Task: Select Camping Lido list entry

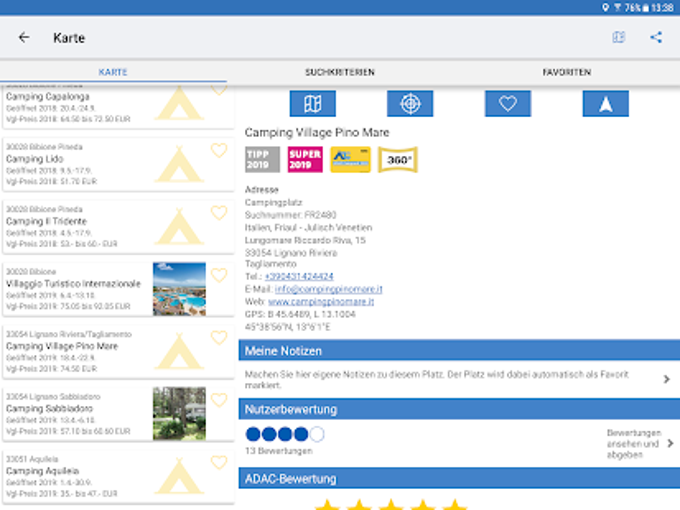Action: (x=118, y=164)
